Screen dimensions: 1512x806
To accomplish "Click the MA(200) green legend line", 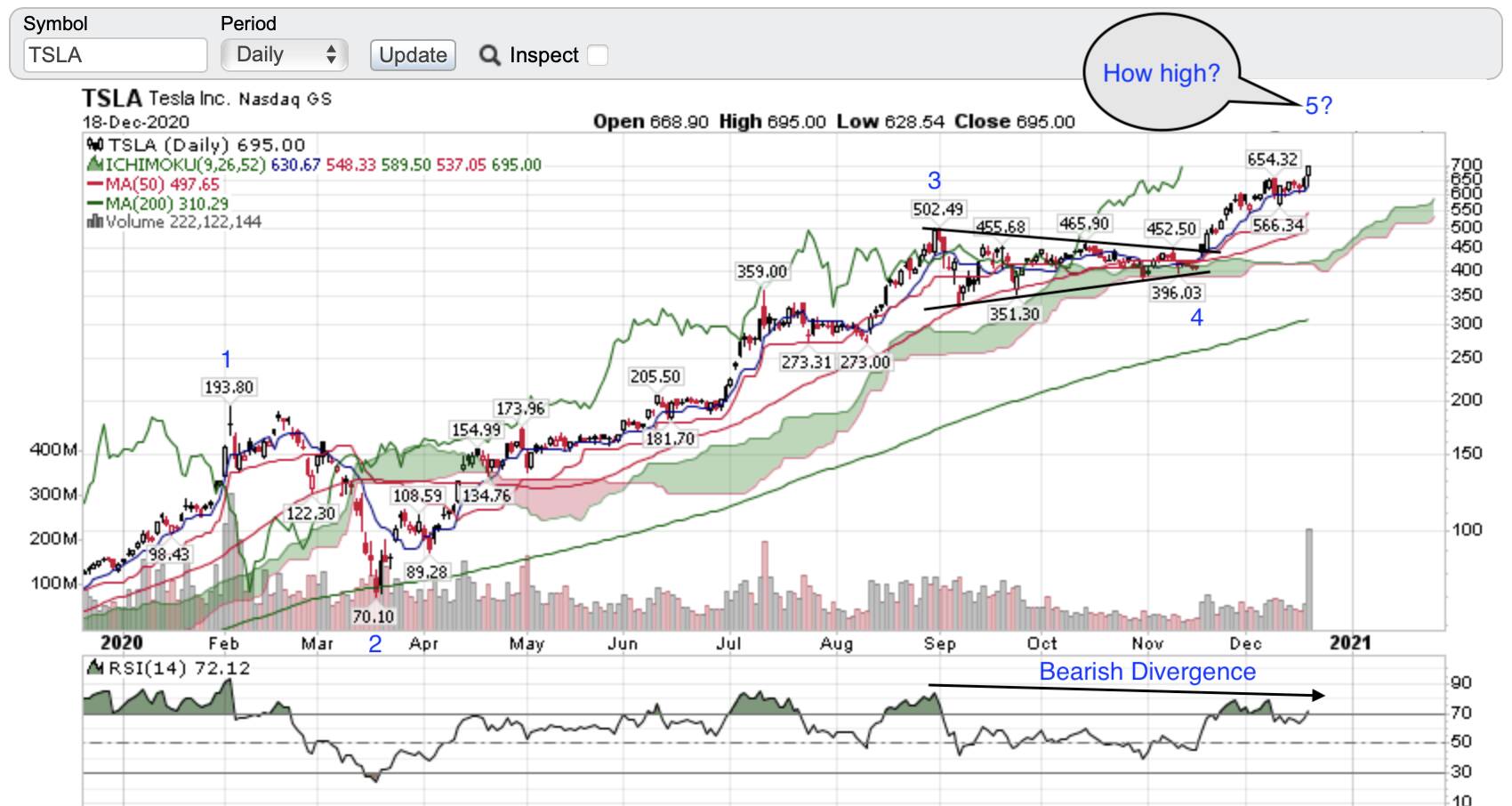I will (95, 204).
